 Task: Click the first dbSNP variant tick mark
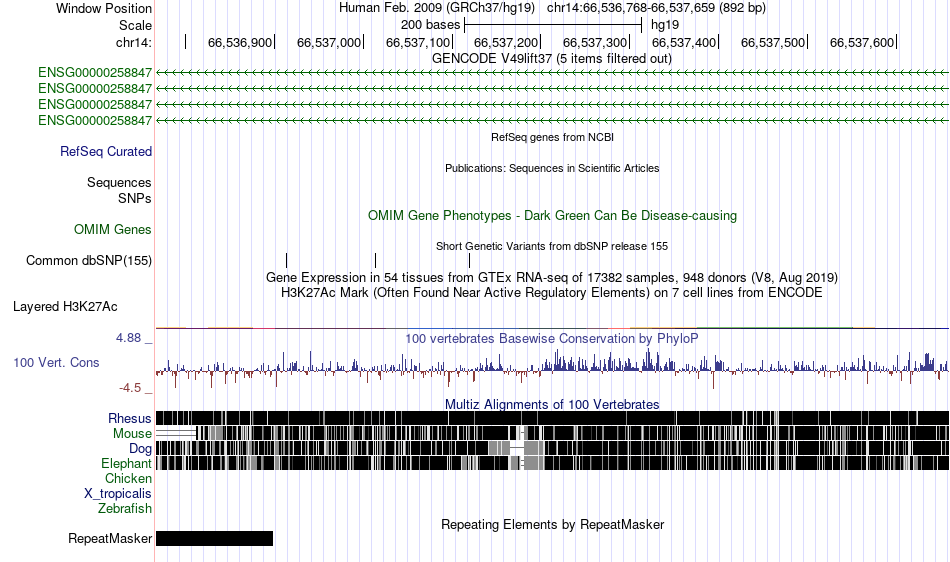pos(287,260)
